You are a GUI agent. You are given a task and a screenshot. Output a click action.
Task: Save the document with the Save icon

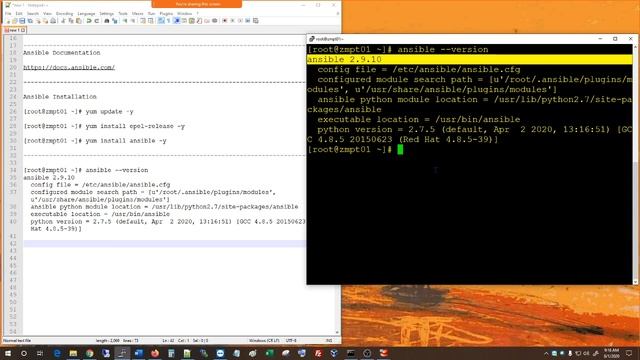(x=22, y=21)
